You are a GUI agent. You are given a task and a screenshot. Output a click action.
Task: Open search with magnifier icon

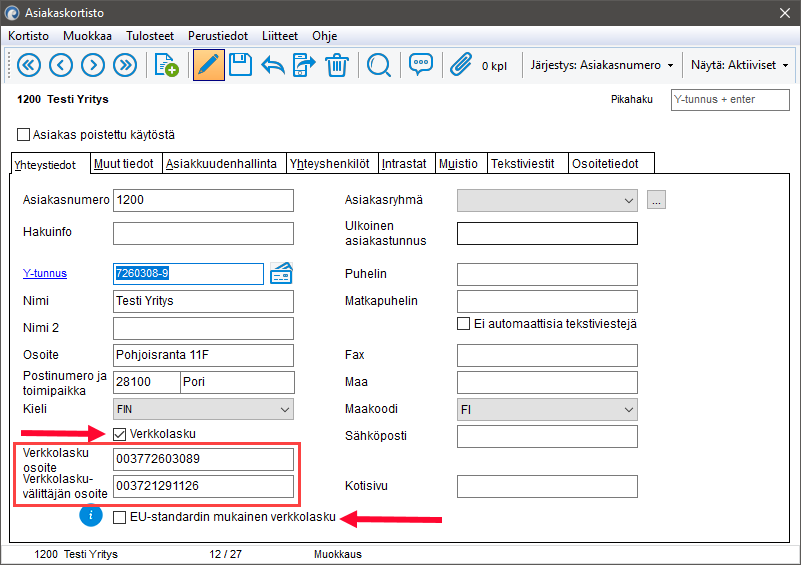[x=379, y=65]
